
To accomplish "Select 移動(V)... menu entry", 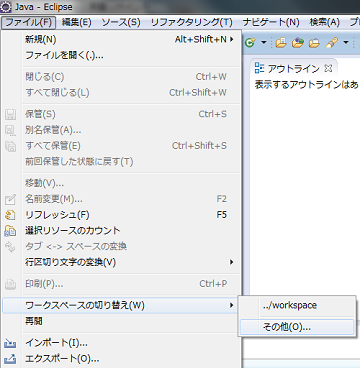I will [x=121, y=183].
